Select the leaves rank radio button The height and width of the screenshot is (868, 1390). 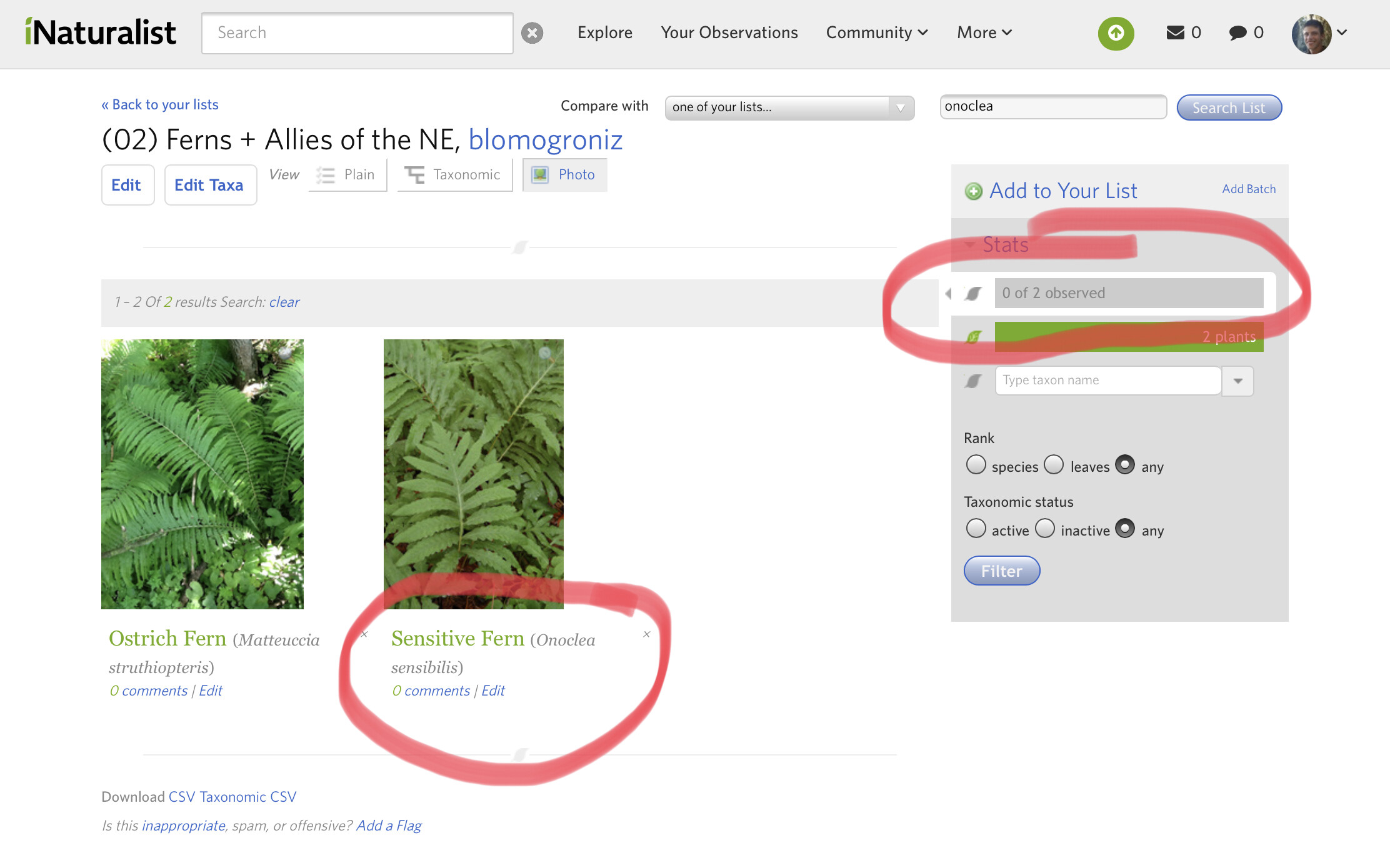[1054, 465]
